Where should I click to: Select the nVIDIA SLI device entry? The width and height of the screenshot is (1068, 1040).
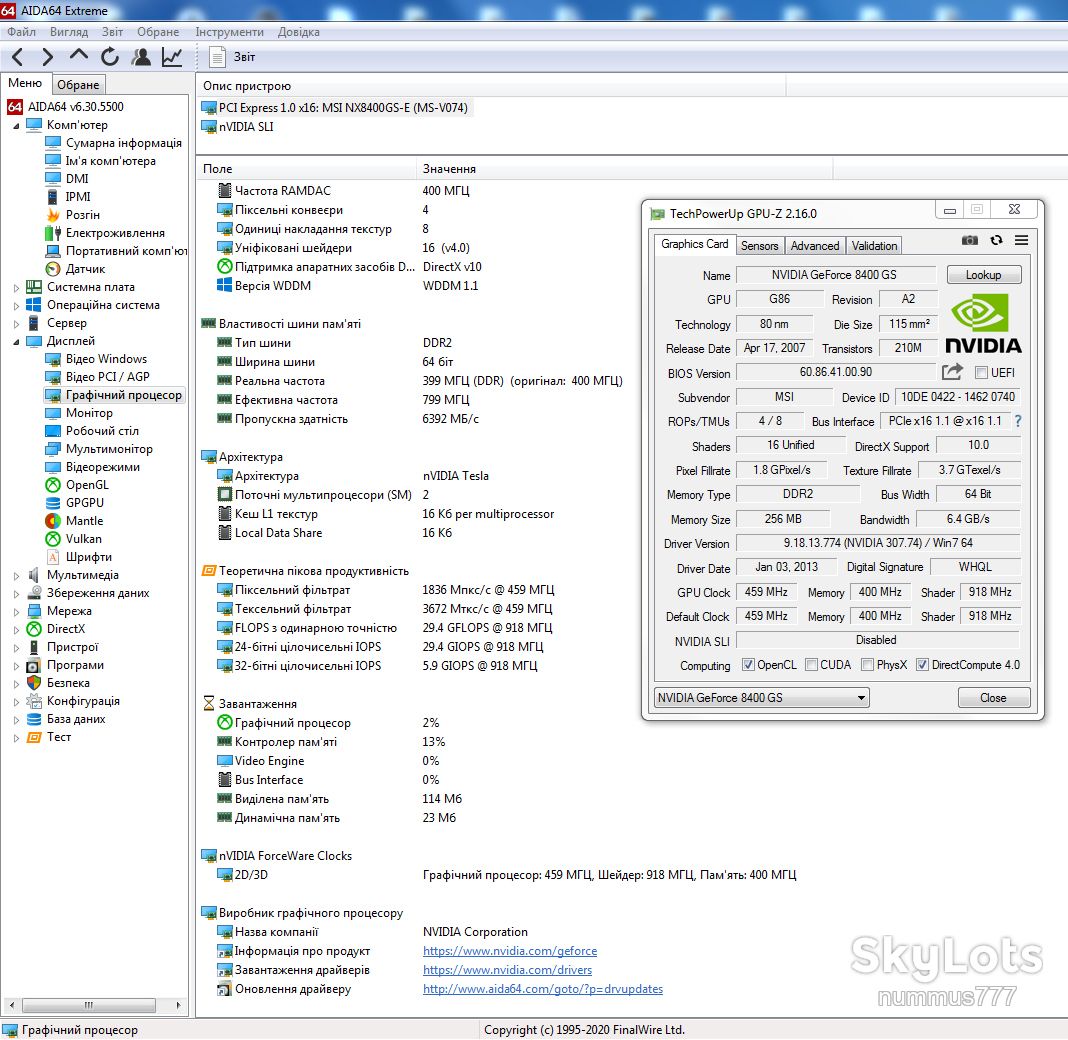click(238, 127)
